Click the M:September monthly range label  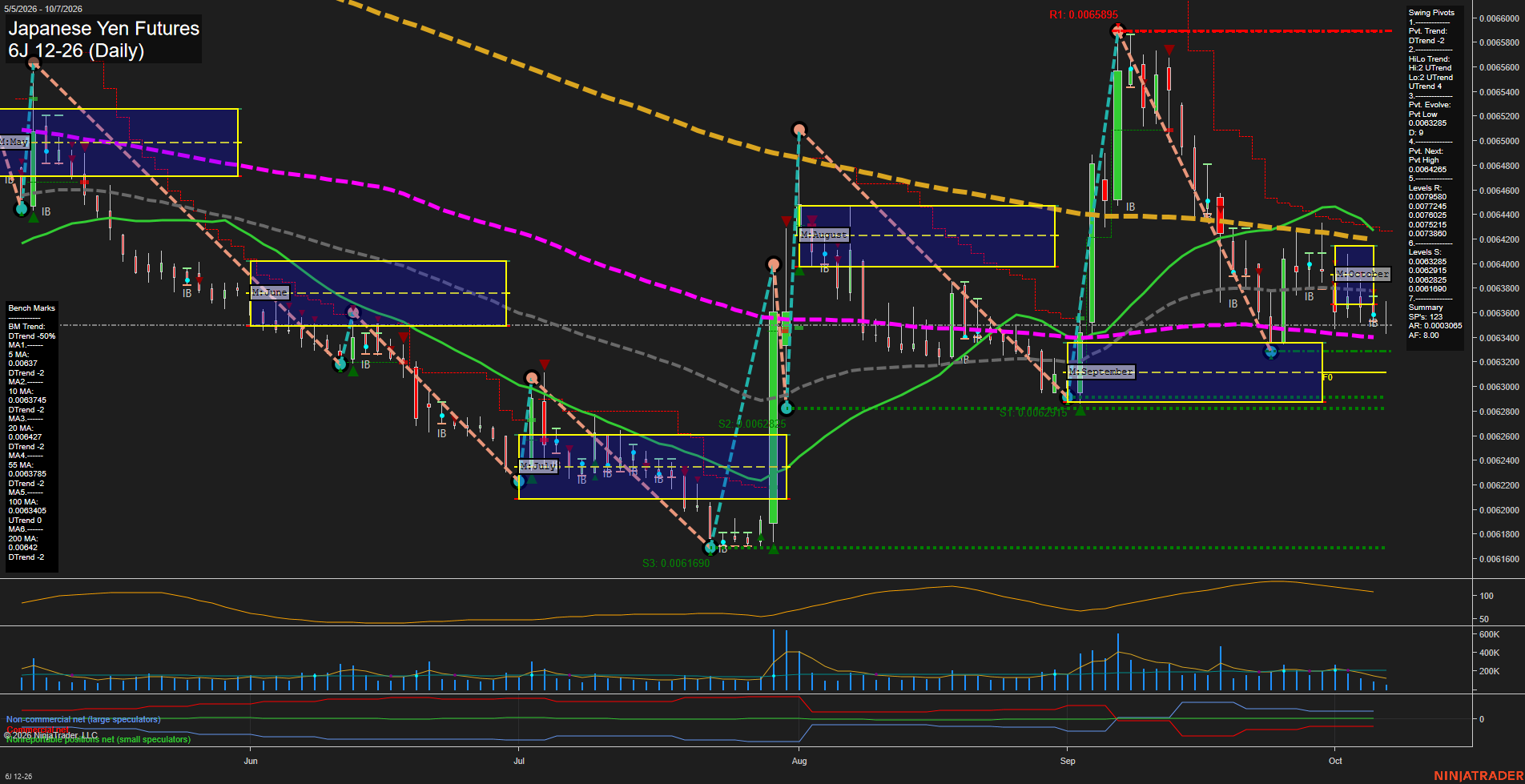click(1101, 372)
